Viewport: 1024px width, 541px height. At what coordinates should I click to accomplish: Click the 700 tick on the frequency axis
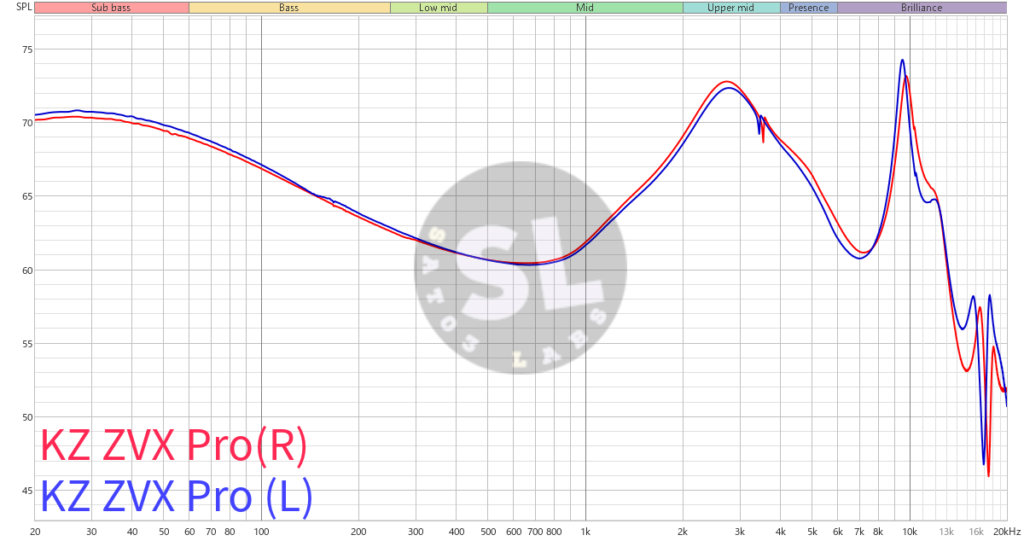pos(535,532)
